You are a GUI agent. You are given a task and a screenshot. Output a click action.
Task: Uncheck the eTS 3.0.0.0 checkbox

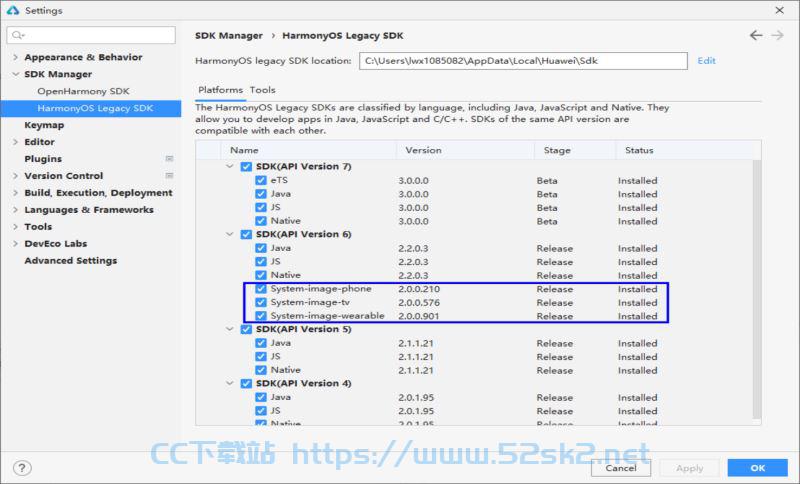[261, 180]
